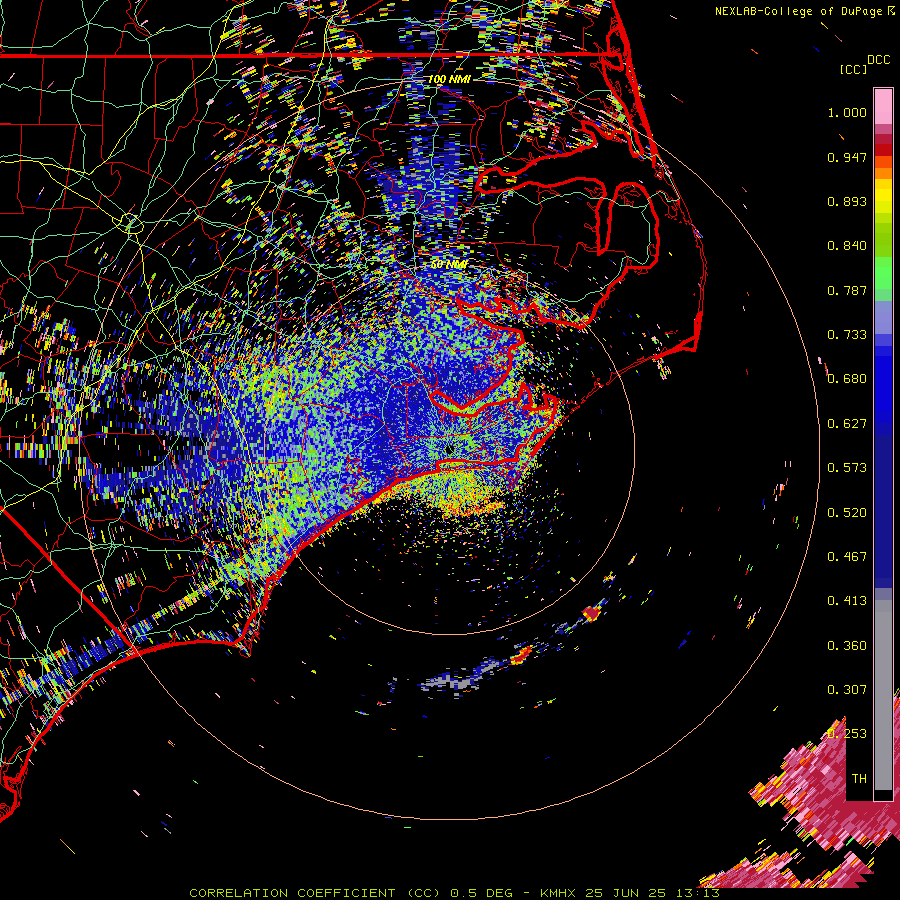Click the 0.573 legend value
Image resolution: width=900 pixels, height=900 pixels.
pos(847,468)
